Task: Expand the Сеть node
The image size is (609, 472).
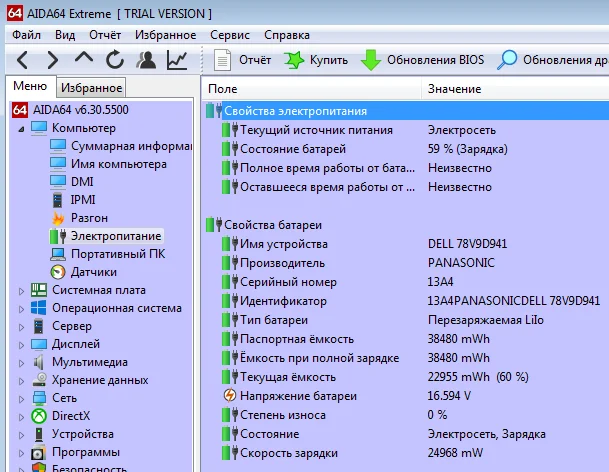Action: [x=21, y=399]
